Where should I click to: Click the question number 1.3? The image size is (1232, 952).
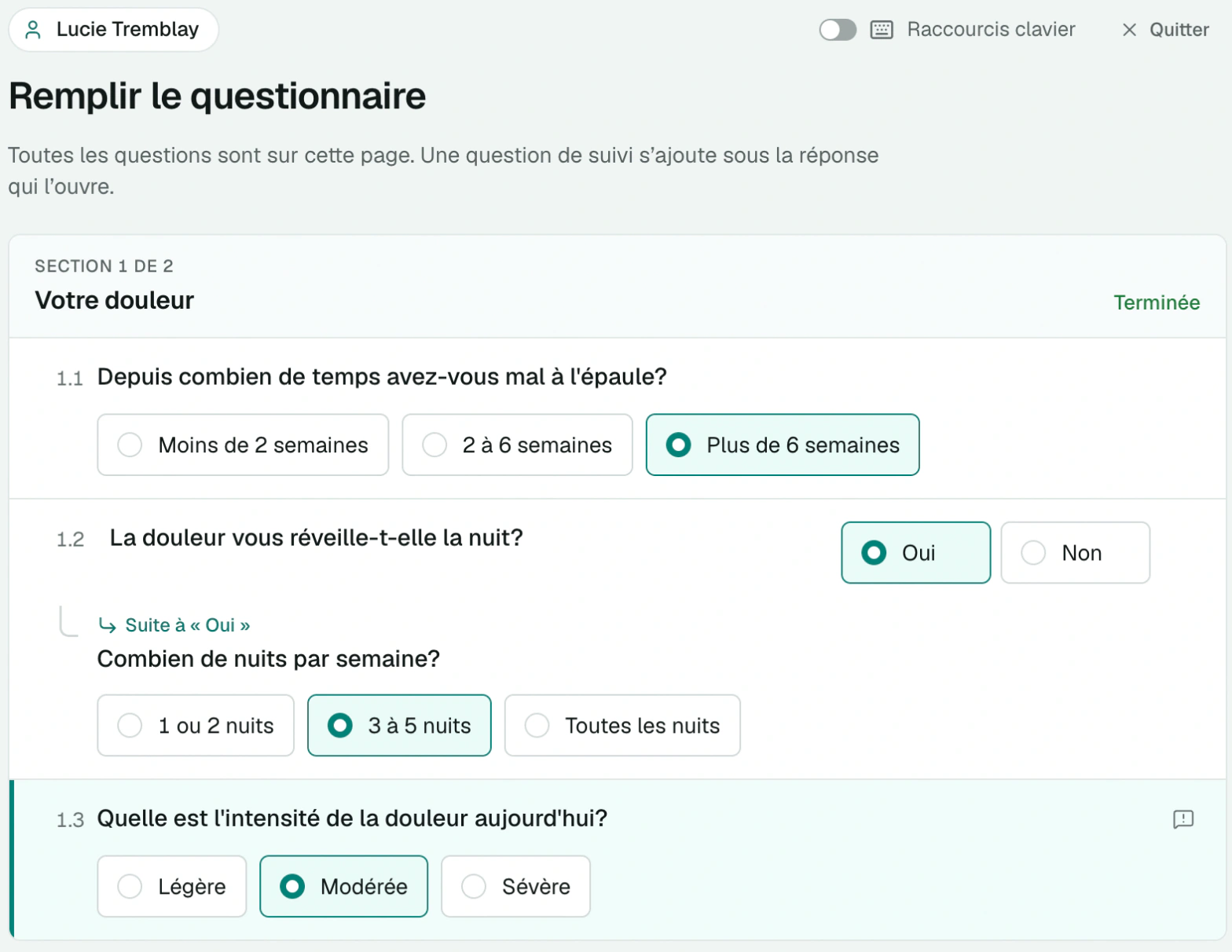[x=70, y=821]
